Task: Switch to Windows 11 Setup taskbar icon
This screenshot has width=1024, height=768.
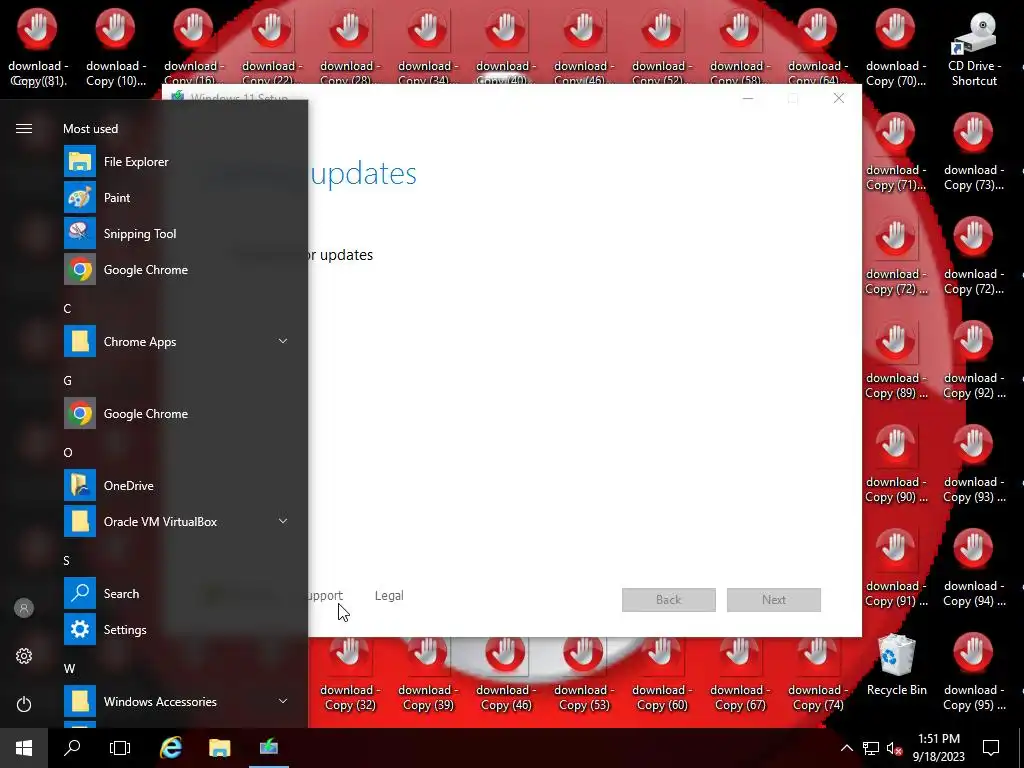Action: (268, 748)
